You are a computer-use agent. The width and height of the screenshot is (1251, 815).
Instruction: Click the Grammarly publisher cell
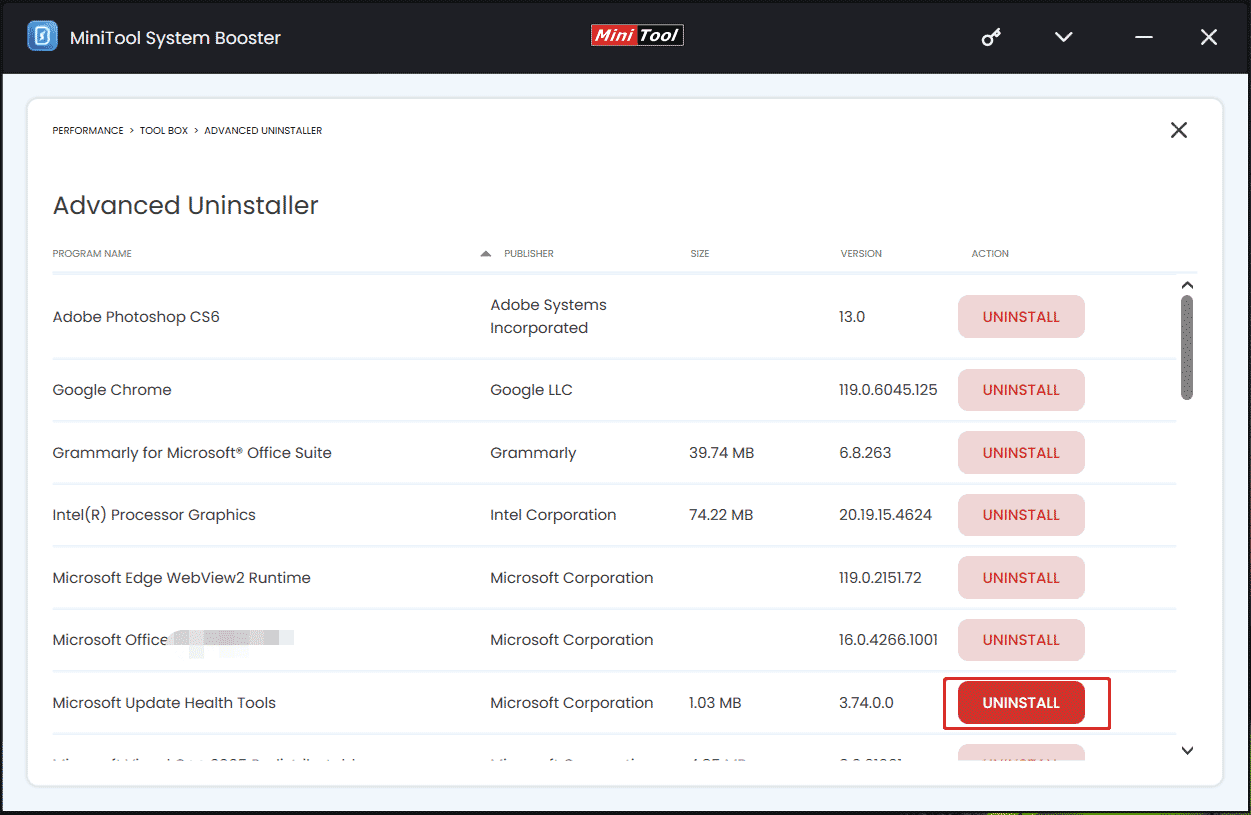533,453
